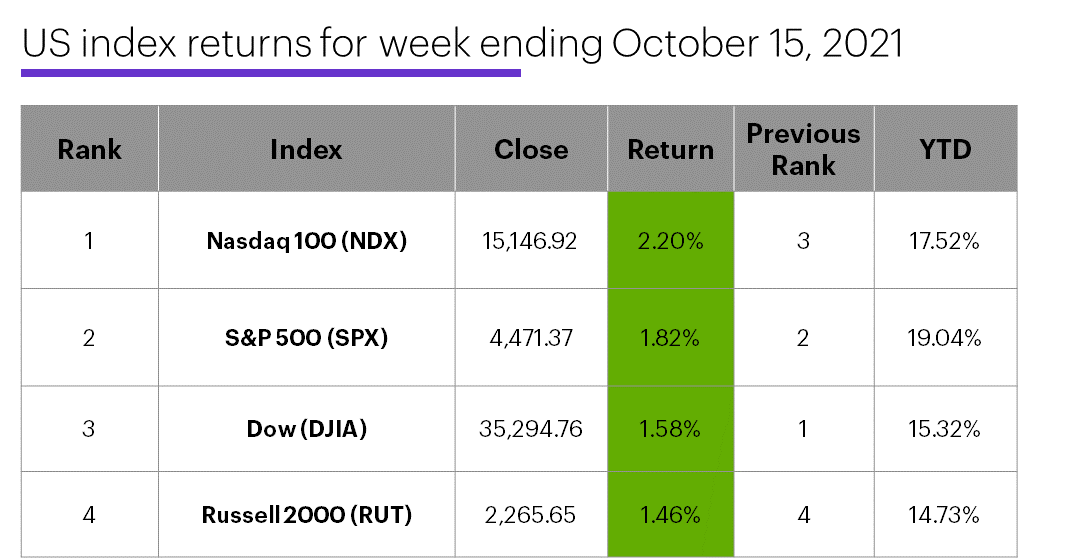
Task: Select the Return column header
Action: point(670,150)
